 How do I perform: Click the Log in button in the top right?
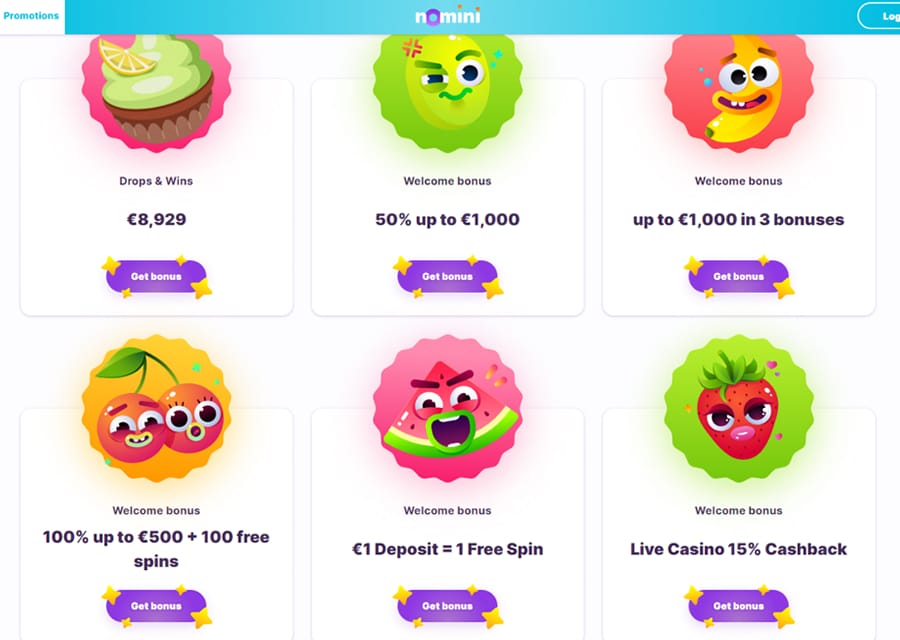pos(879,16)
